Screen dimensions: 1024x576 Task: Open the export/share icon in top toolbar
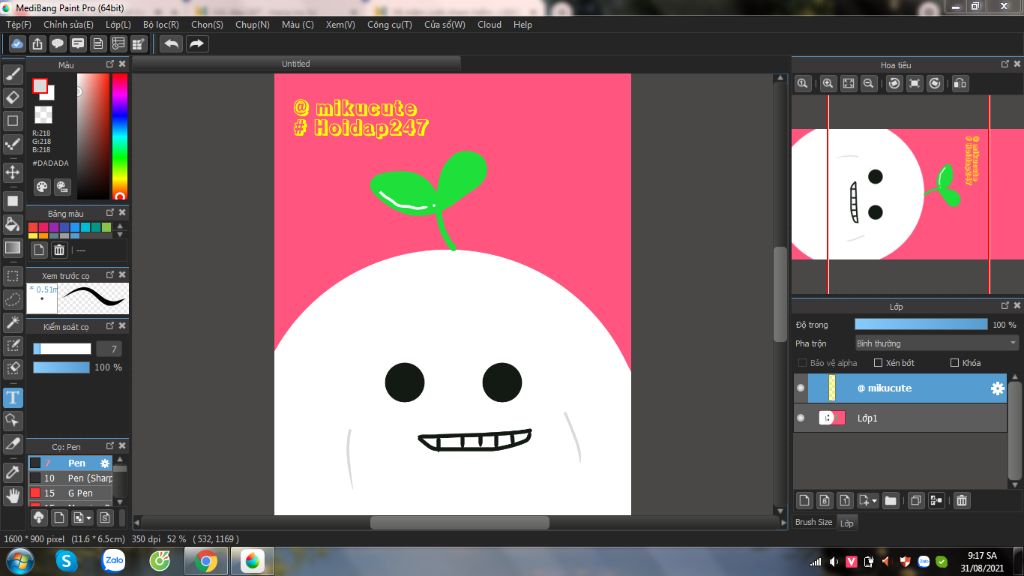pyautogui.click(x=37, y=44)
